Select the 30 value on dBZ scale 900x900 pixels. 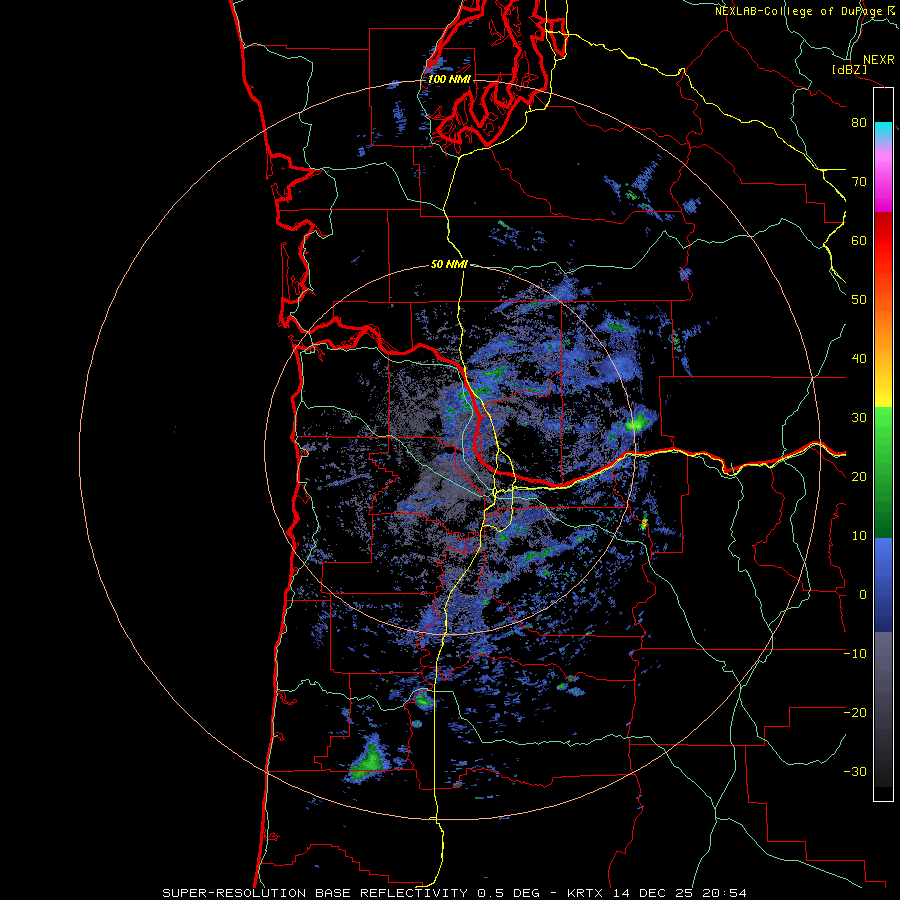pyautogui.click(x=859, y=418)
